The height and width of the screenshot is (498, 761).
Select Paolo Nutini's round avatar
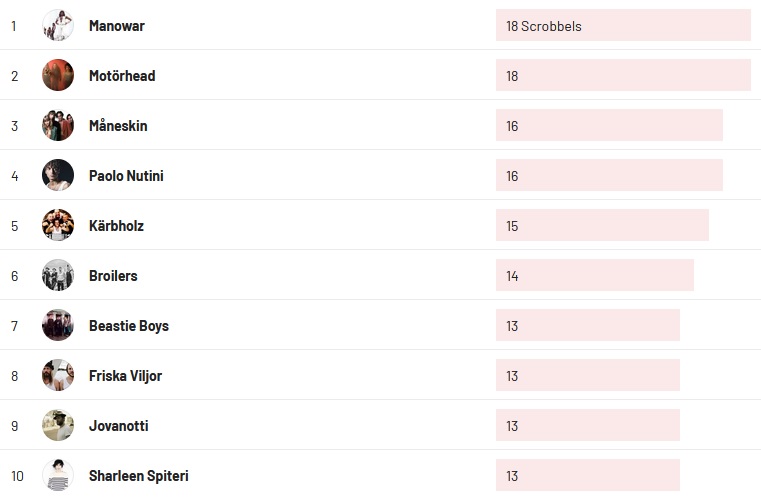coord(58,175)
